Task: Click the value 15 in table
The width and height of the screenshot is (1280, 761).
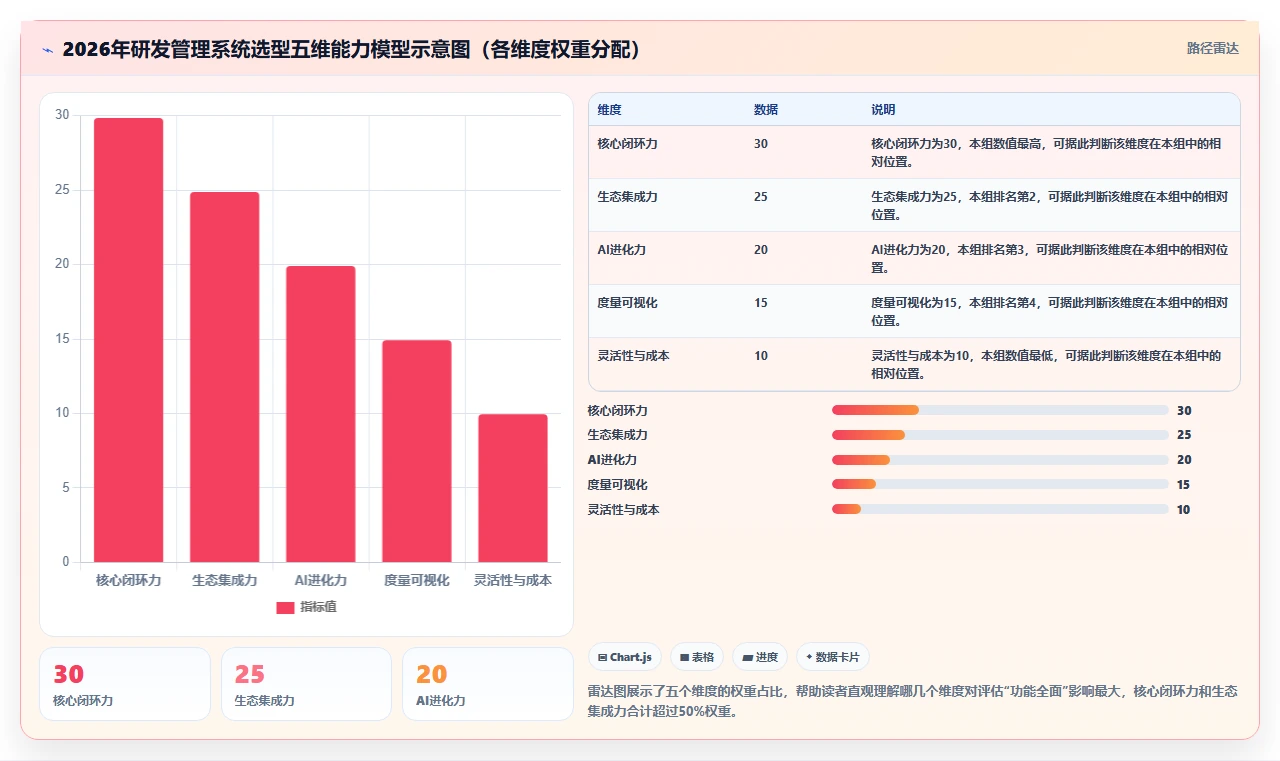Action: [761, 303]
